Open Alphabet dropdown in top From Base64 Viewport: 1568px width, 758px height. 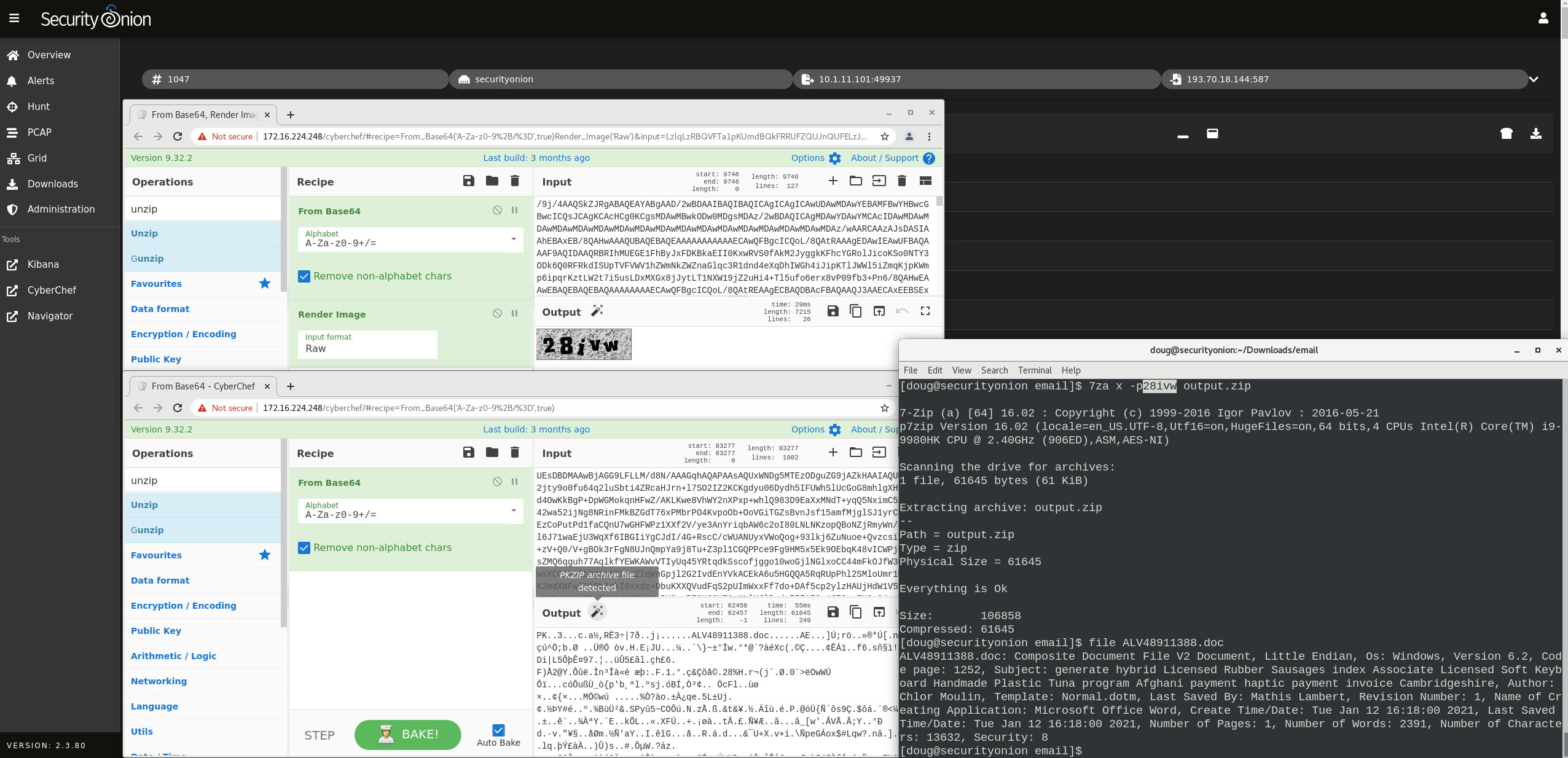[410, 239]
